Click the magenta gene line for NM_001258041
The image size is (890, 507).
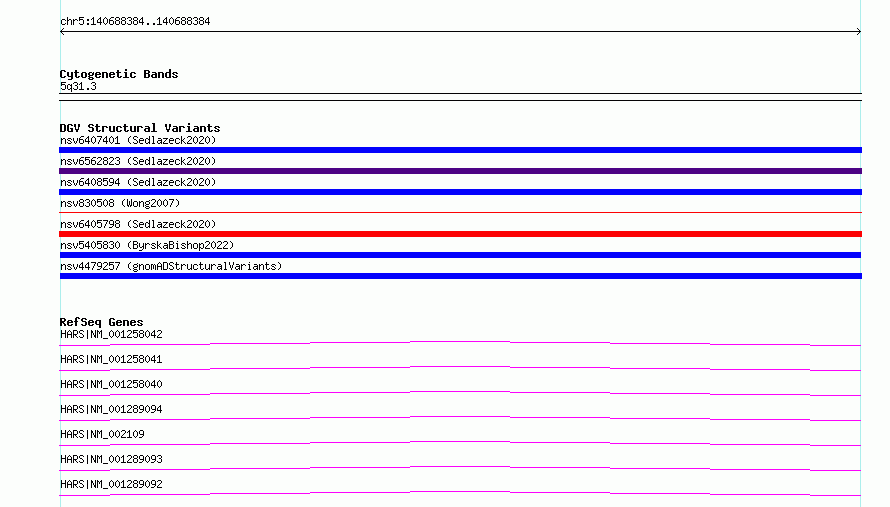(460, 368)
